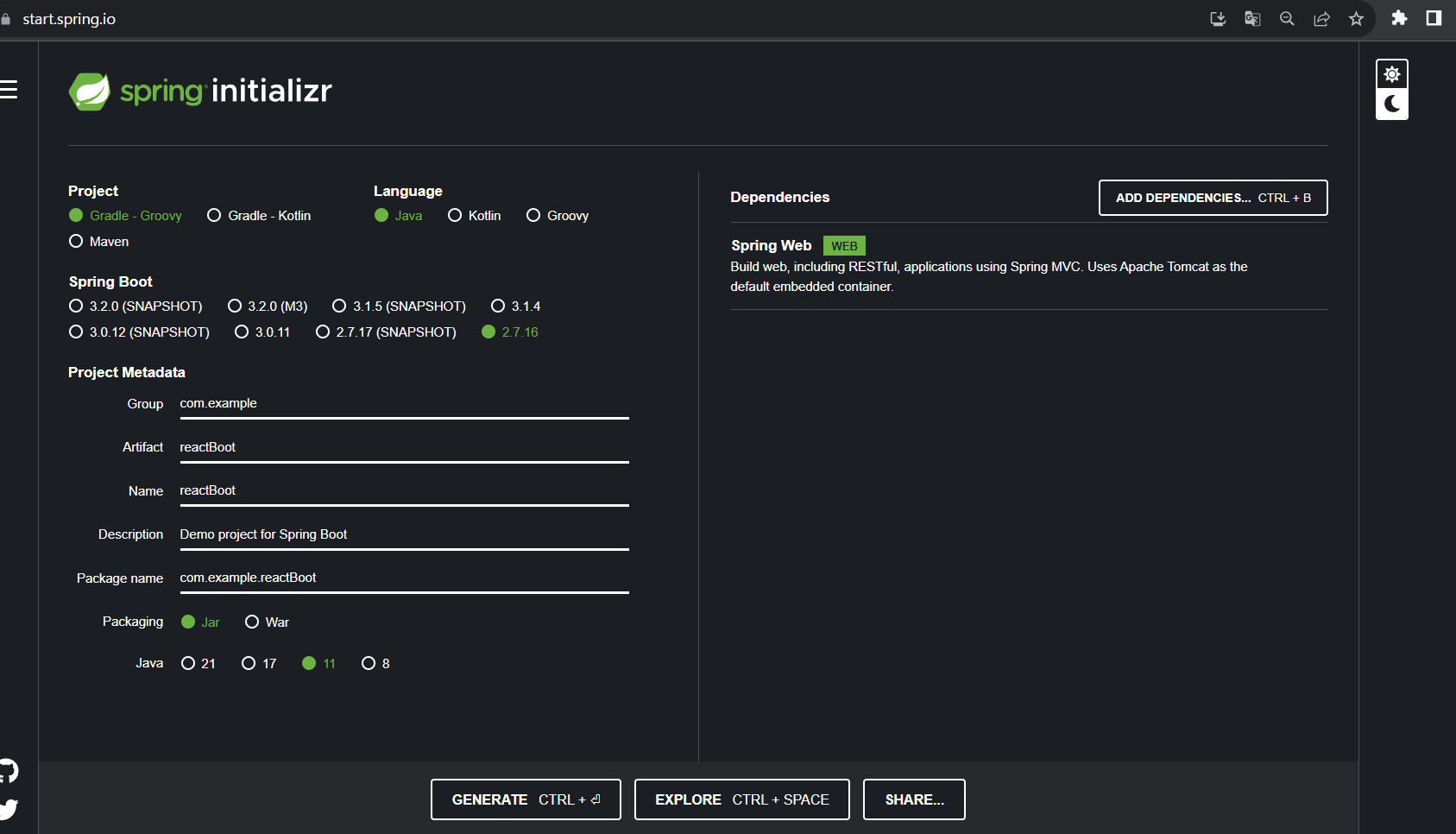Image resolution: width=1456 pixels, height=834 pixels.
Task: Select Spring Boot 3.2.0 (SNAPSHOT)
Action: tap(136, 306)
